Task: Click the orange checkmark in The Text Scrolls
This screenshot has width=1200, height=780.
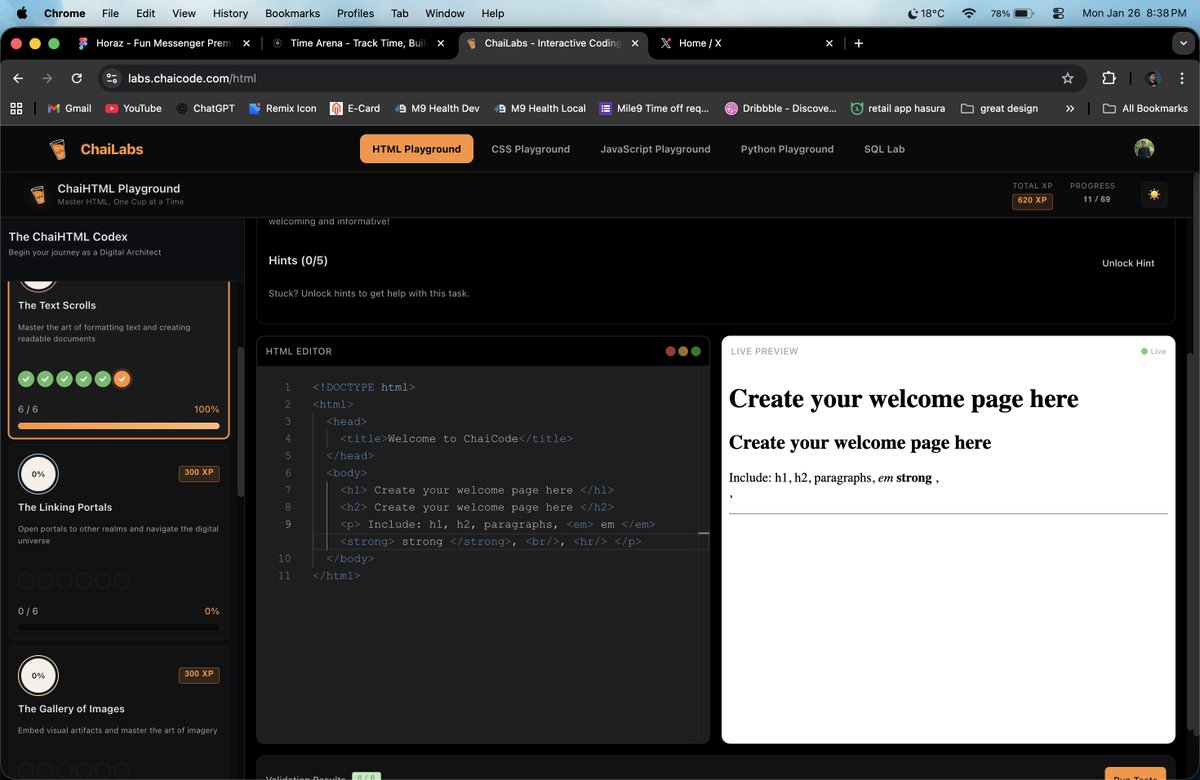Action: 122,379
